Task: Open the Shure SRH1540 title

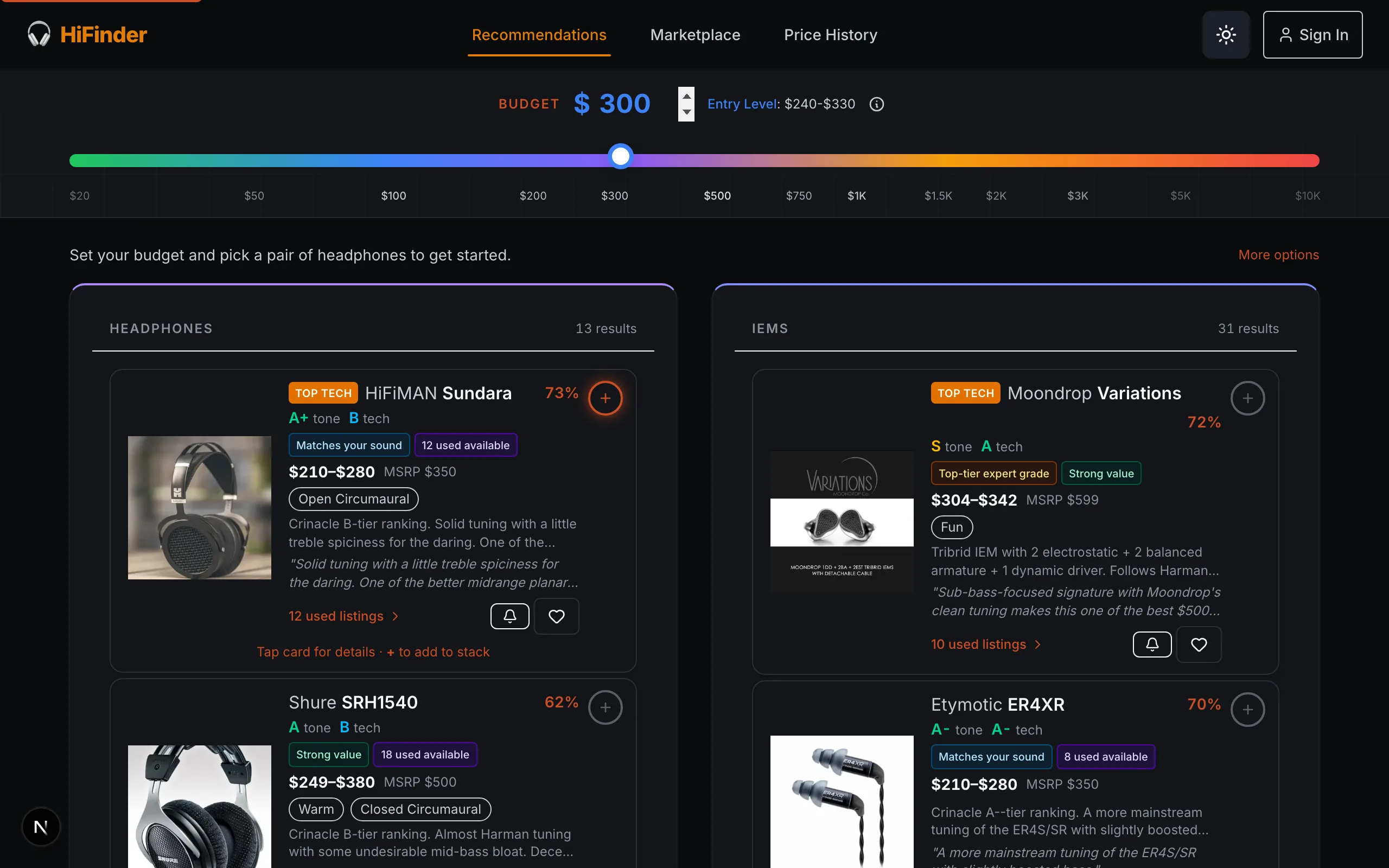Action: click(x=353, y=702)
